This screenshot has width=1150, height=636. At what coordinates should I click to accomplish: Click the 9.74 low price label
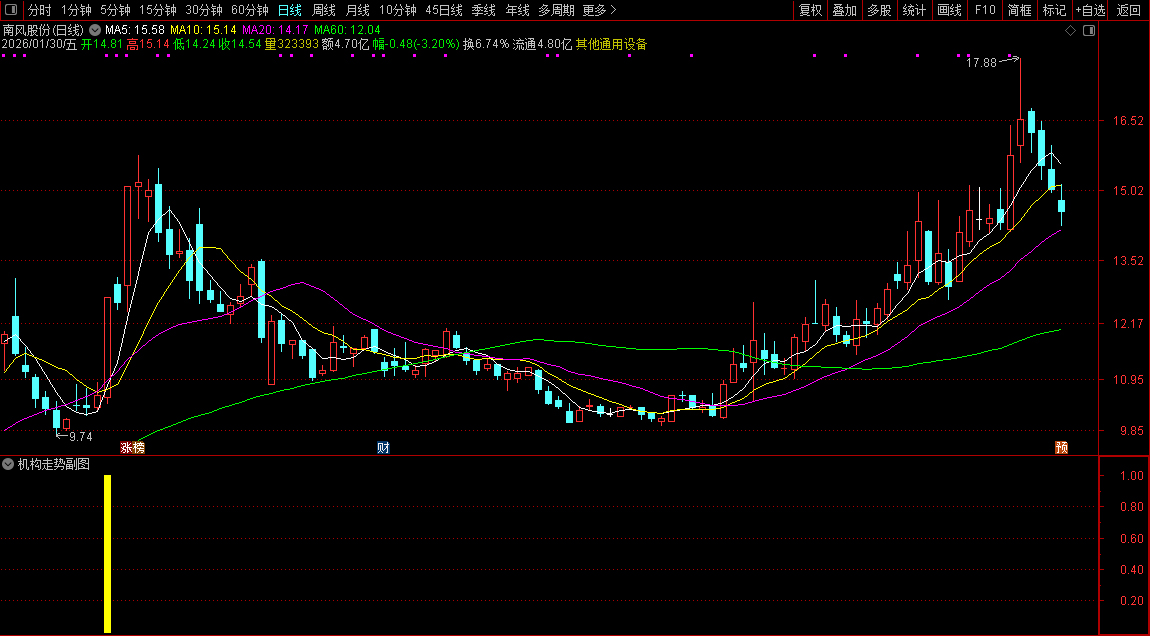81,436
